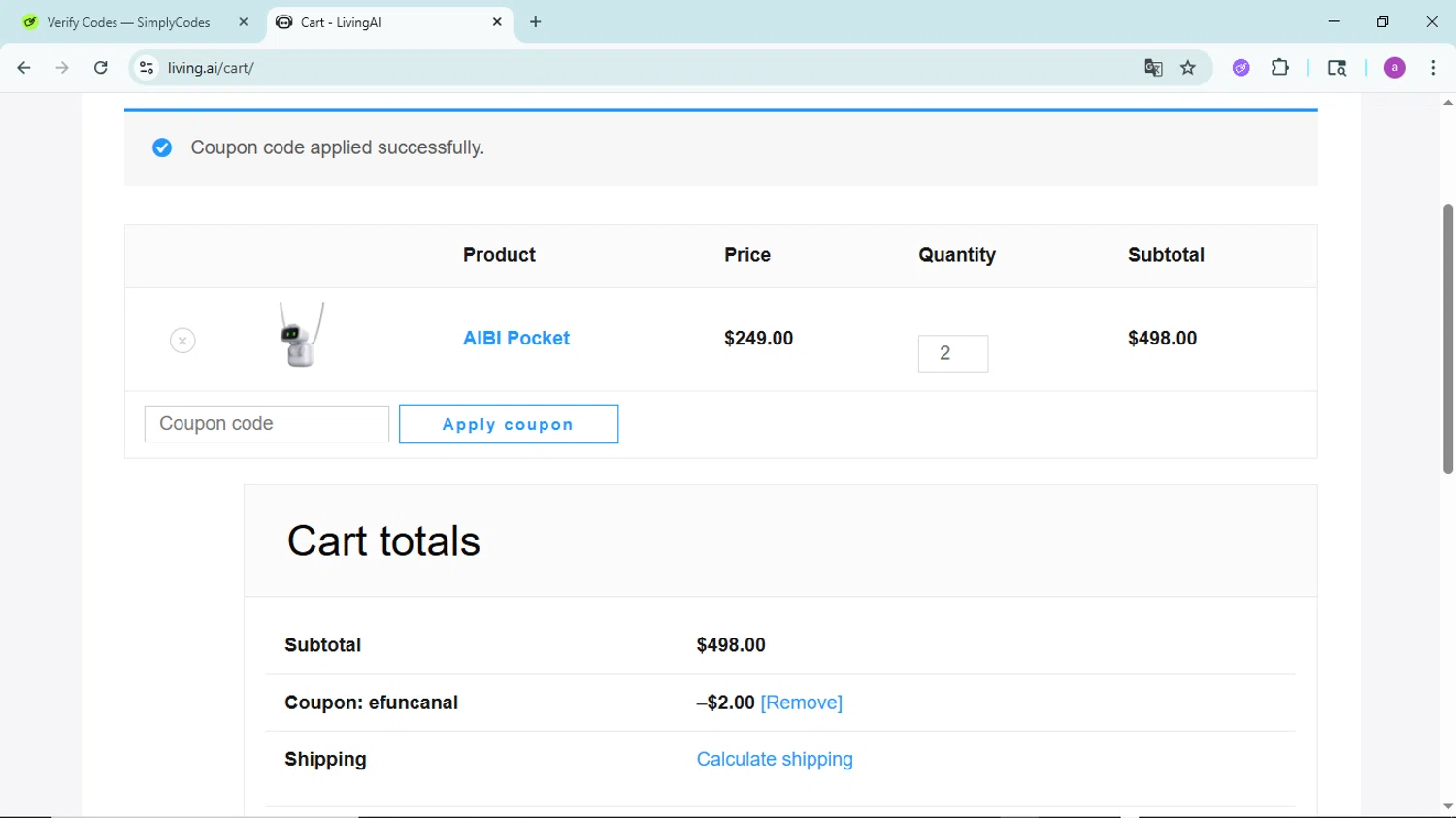Open a new browser tab
The height and width of the screenshot is (818, 1456).
(x=536, y=22)
